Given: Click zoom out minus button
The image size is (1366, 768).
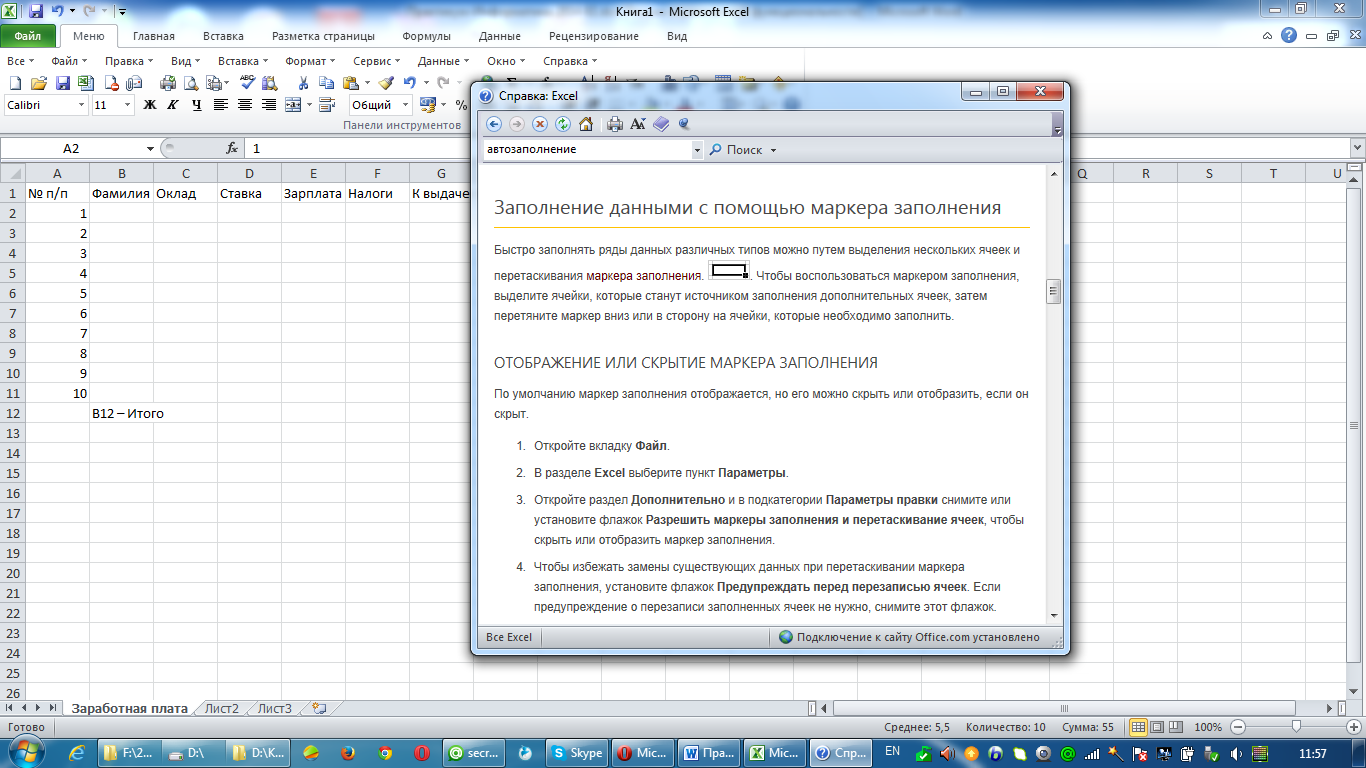Looking at the screenshot, I should click(1238, 727).
